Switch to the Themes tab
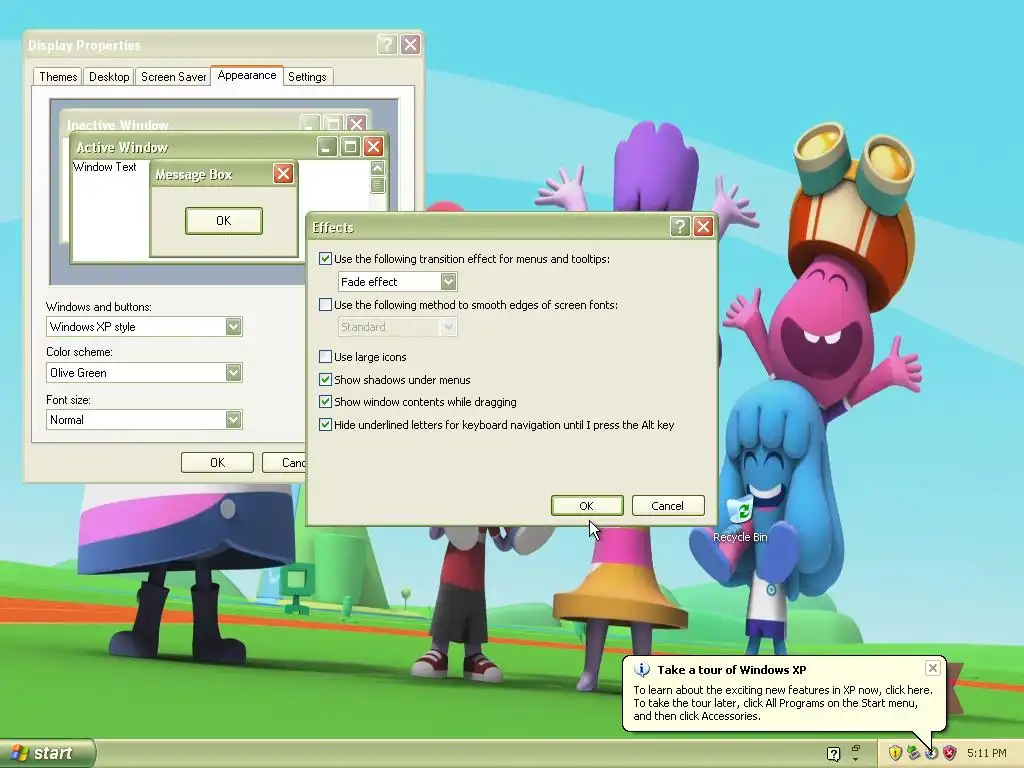This screenshot has height=768, width=1024. click(x=58, y=76)
